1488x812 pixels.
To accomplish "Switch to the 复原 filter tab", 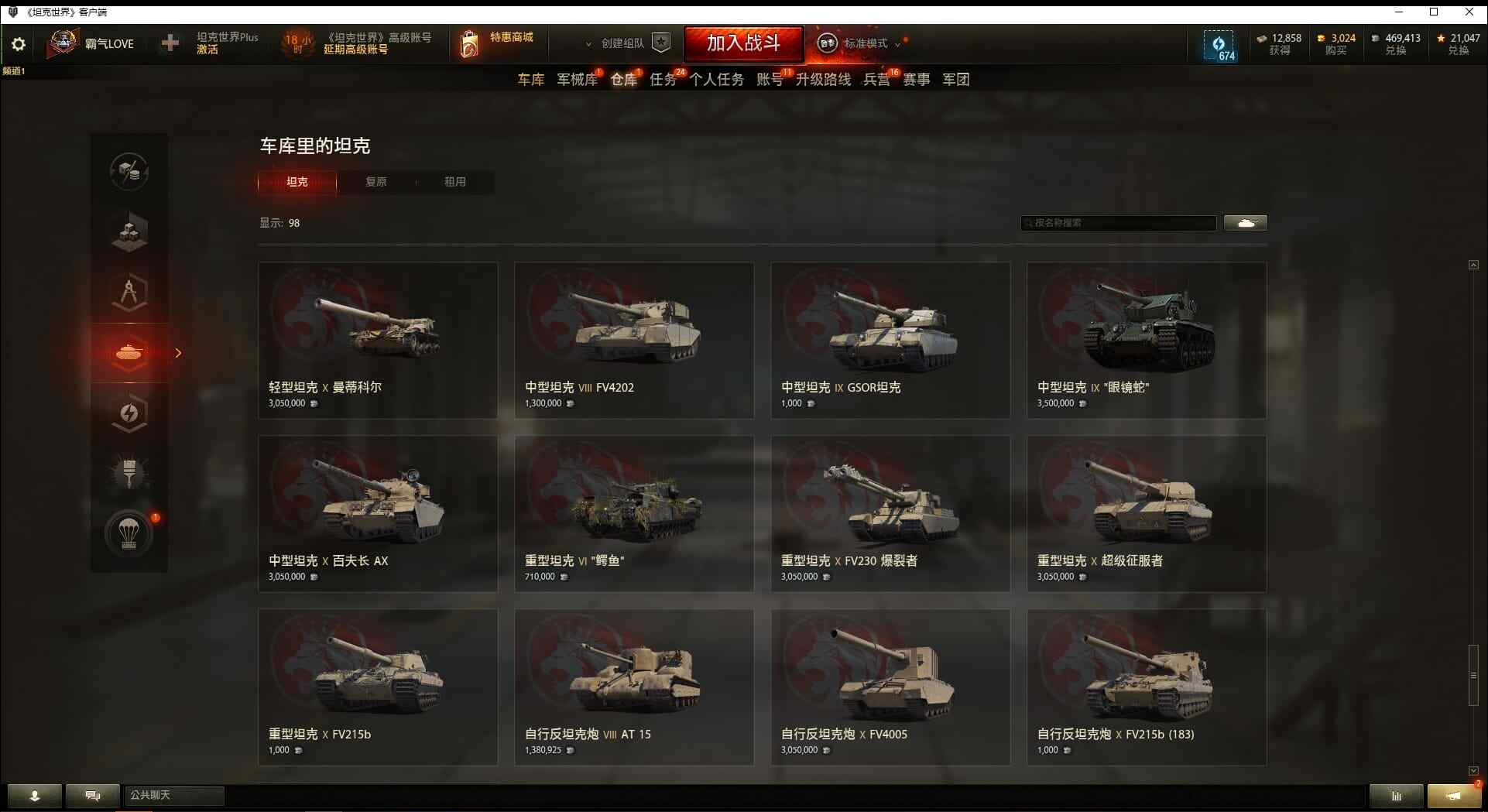I will [376, 182].
